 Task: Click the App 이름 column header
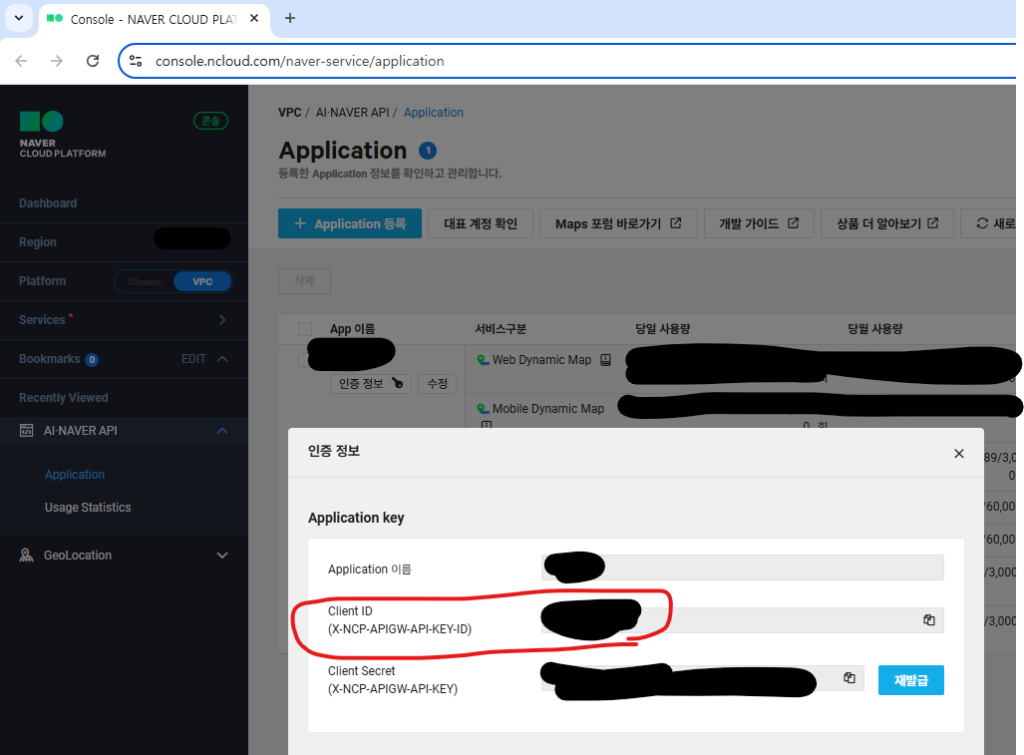352,329
